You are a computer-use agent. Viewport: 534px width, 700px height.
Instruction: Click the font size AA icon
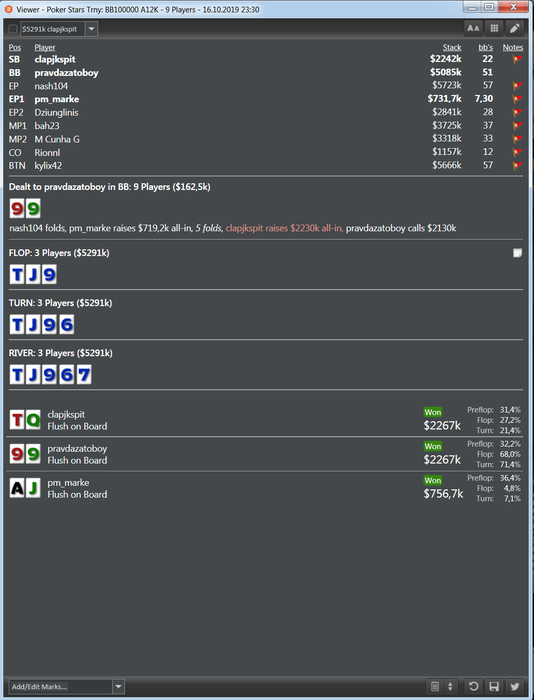pos(473,29)
